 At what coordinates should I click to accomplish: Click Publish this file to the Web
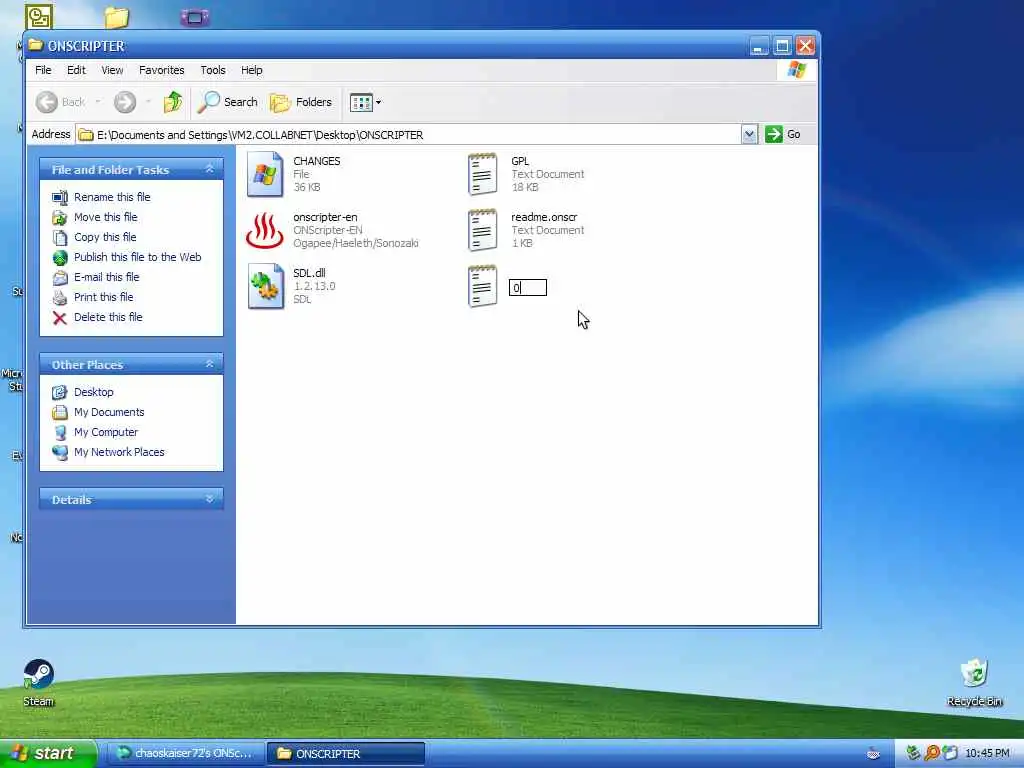click(138, 257)
